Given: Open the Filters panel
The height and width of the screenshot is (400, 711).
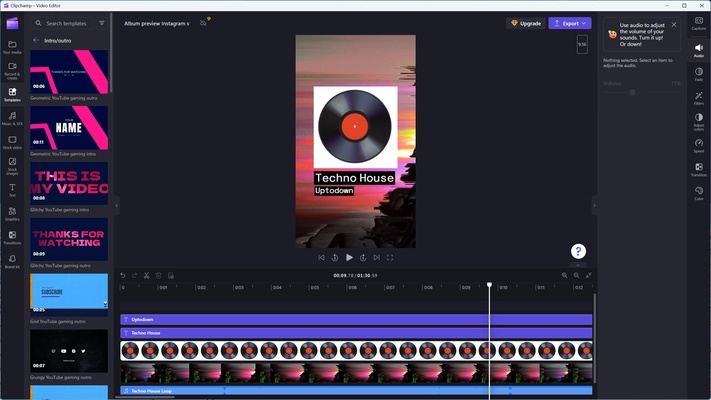Looking at the screenshot, I should tap(699, 98).
